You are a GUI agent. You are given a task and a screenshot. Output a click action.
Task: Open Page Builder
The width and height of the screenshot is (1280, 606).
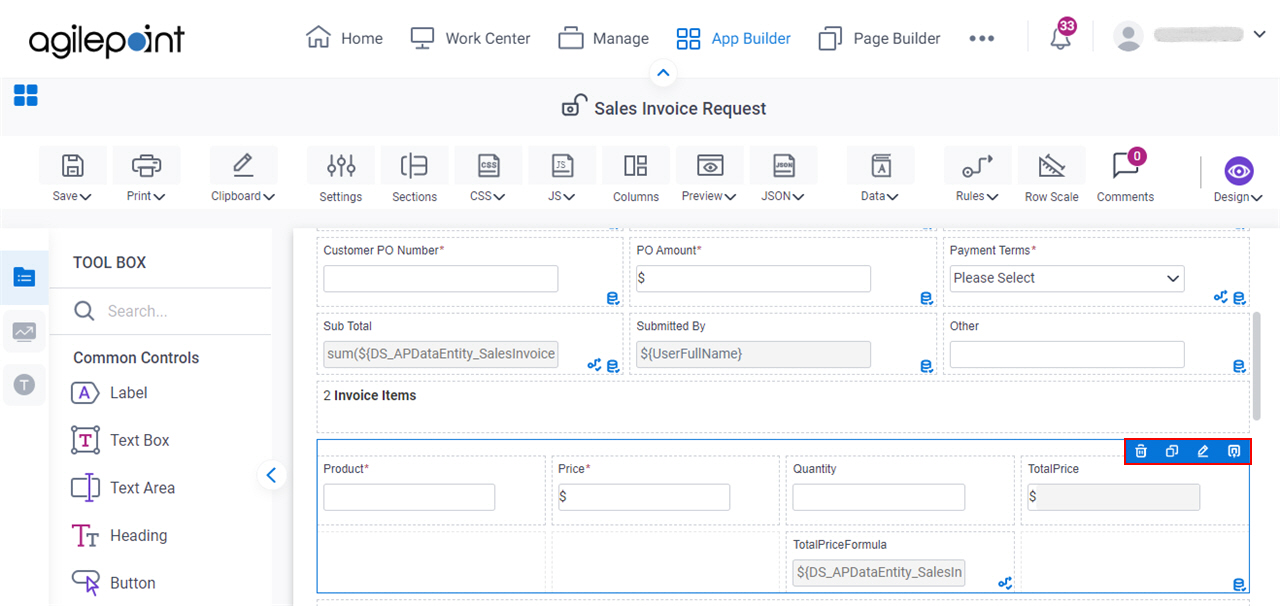879,38
